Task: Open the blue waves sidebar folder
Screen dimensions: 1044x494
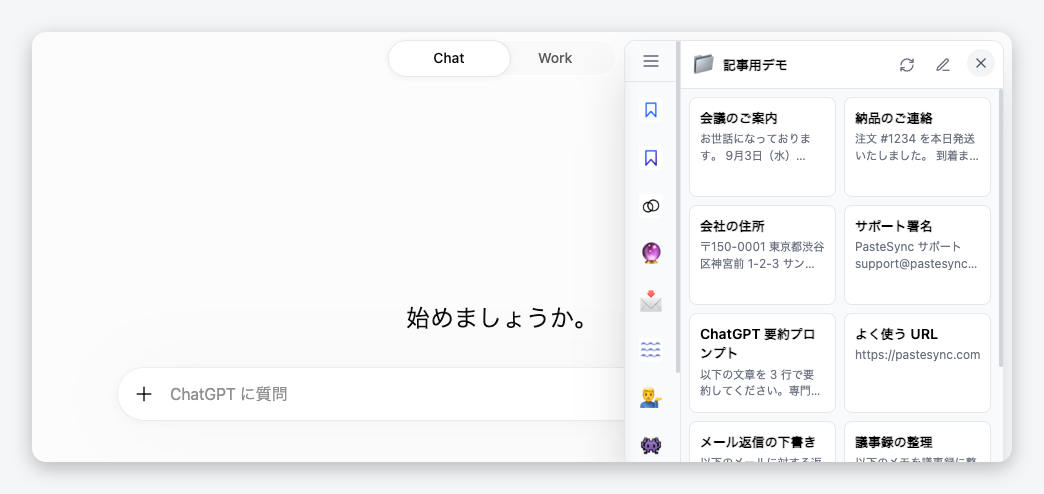Action: [x=651, y=350]
